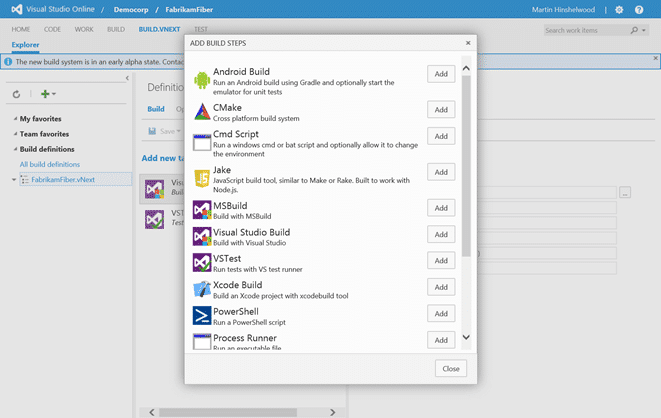Click the ellipsis browse button behind dialog

(625, 193)
